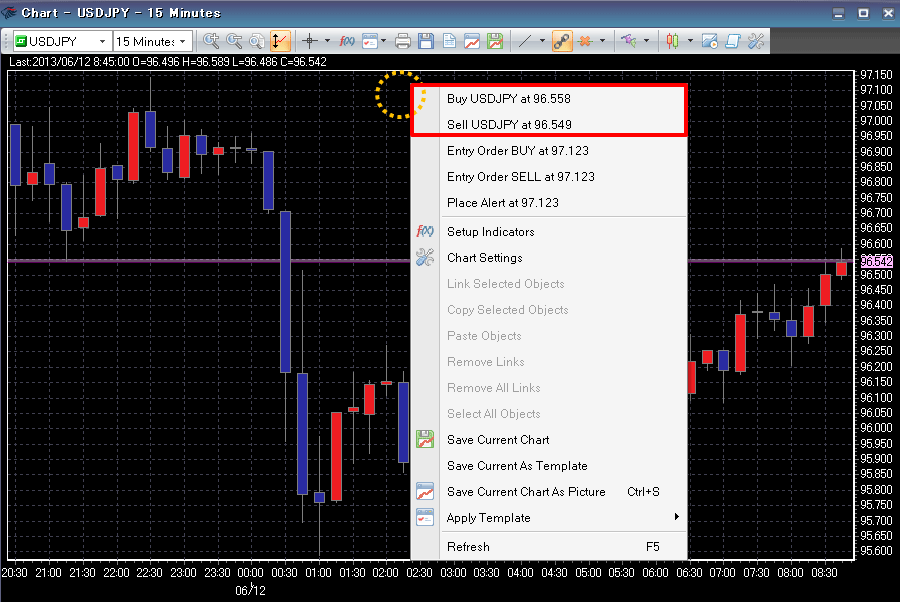Click Refresh in the context menu
Image resolution: width=900 pixels, height=602 pixels.
pos(549,547)
